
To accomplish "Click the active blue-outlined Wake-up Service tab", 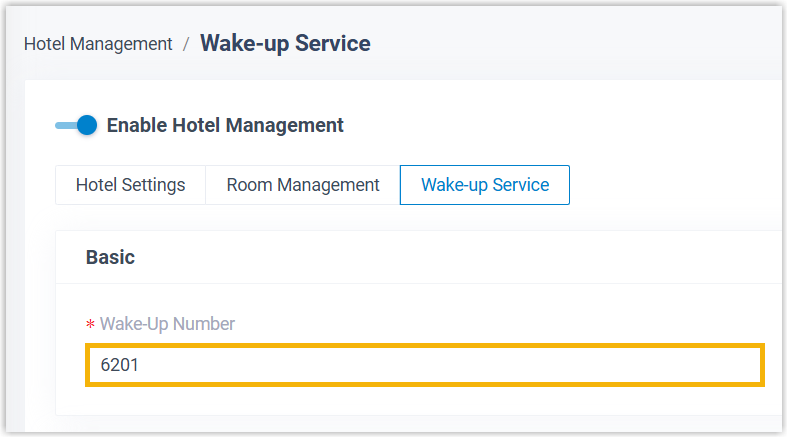I will 484,185.
